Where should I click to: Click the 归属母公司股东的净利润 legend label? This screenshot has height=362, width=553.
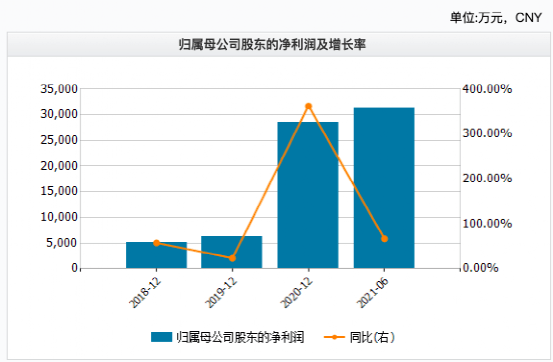(x=240, y=337)
